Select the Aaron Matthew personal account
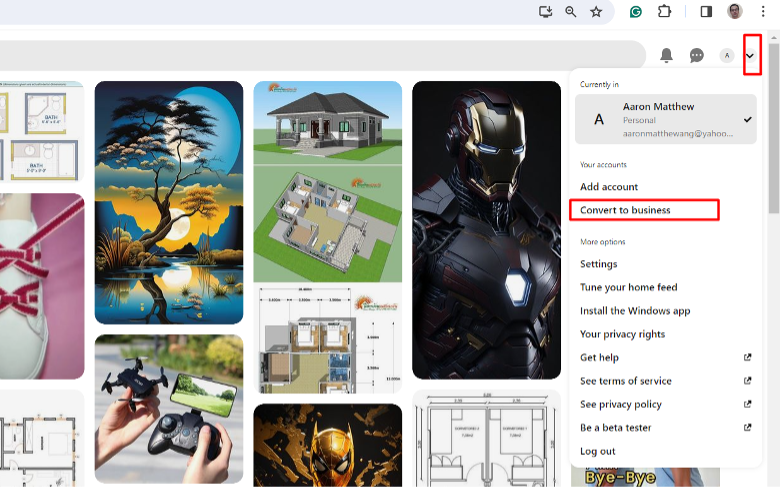780x488 pixels. pyautogui.click(x=666, y=119)
